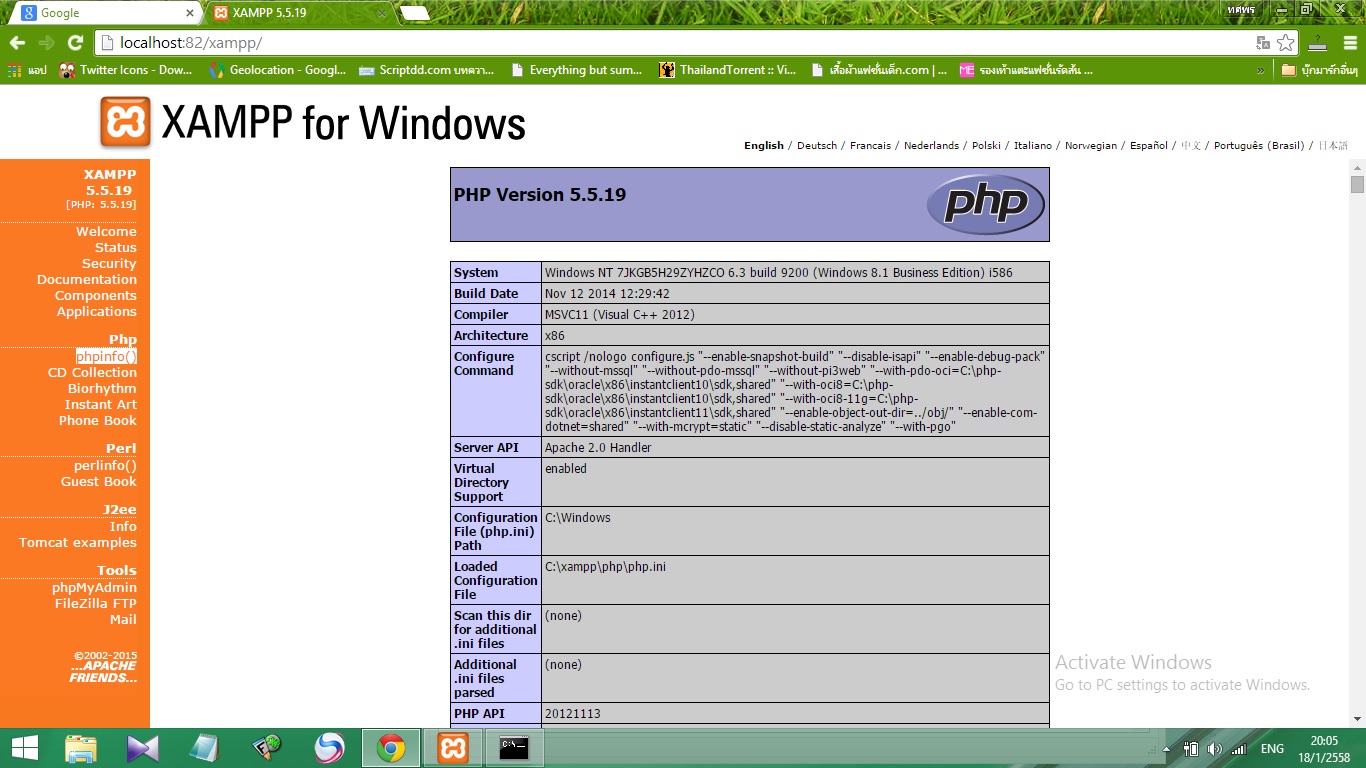
Task: Click the translate page icon in address bar
Action: [1263, 43]
